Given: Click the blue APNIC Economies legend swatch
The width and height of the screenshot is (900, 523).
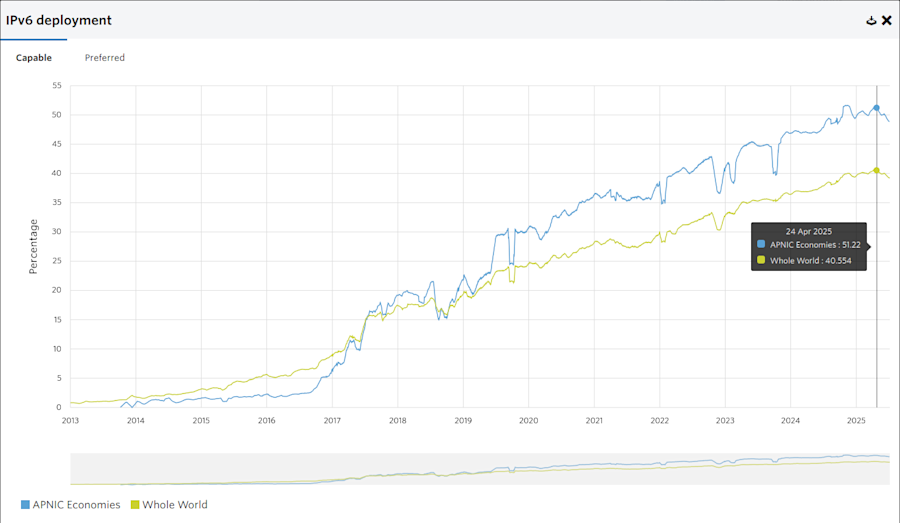Looking at the screenshot, I should (25, 505).
